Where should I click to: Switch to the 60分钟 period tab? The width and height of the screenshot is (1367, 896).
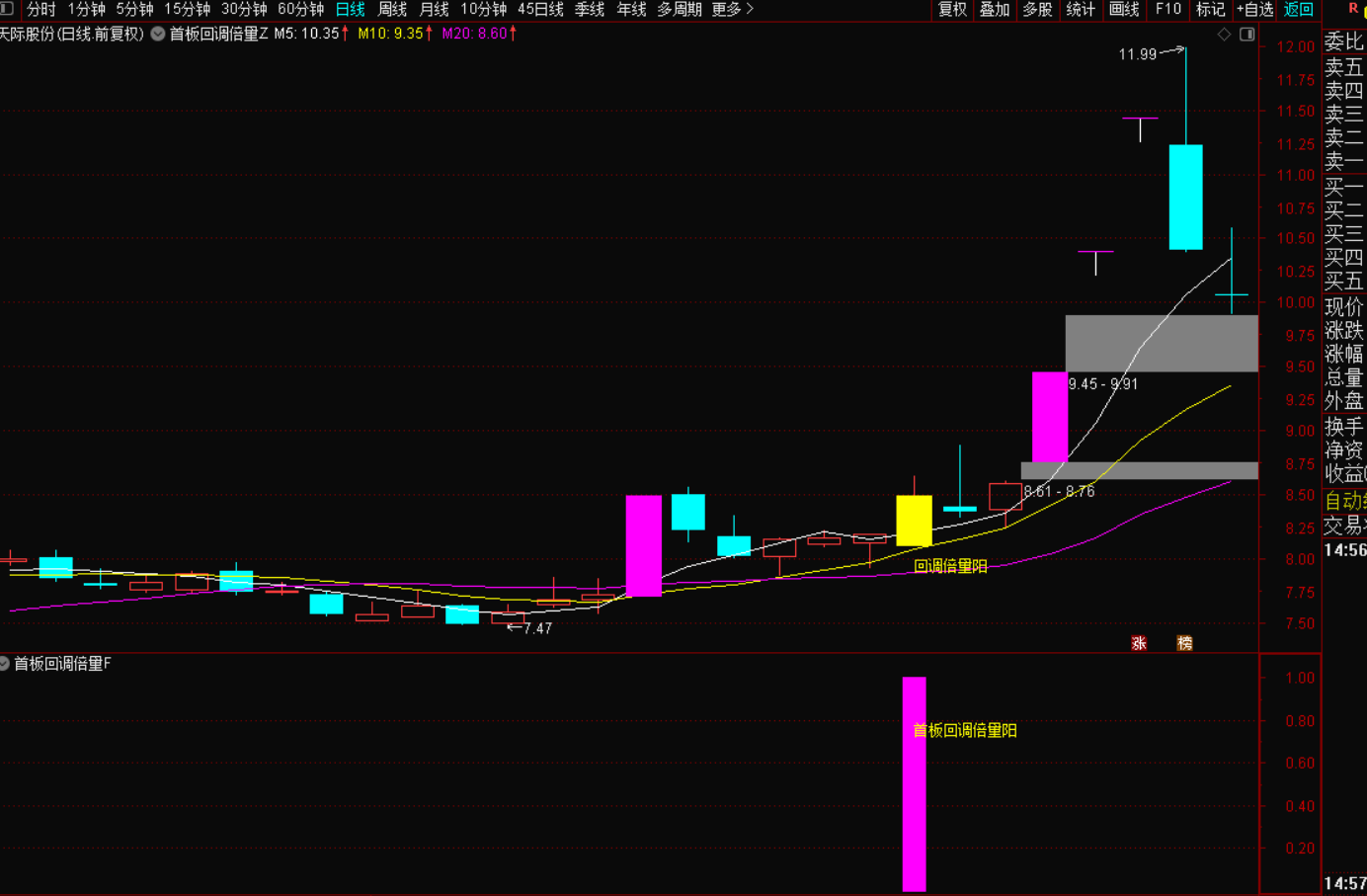(300, 10)
